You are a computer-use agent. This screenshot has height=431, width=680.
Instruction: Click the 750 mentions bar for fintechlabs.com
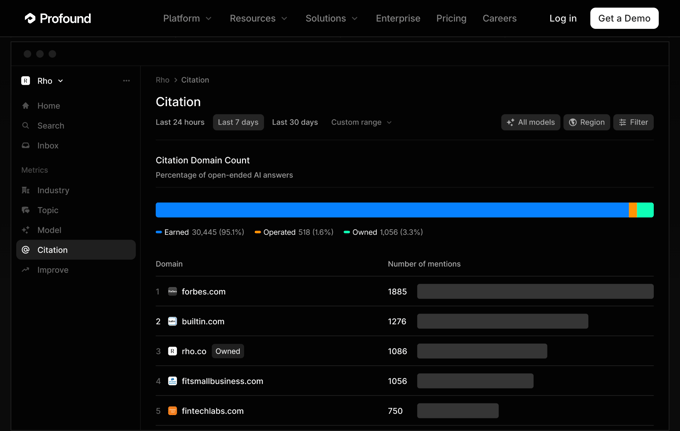458,411
